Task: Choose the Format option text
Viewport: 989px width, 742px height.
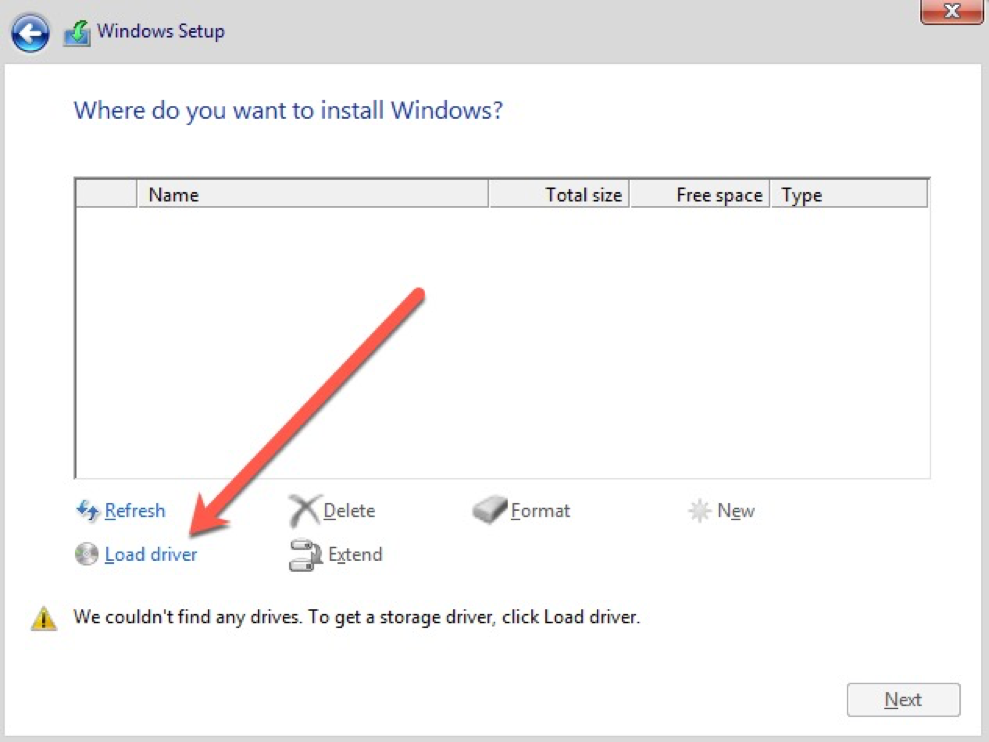Action: tap(541, 510)
